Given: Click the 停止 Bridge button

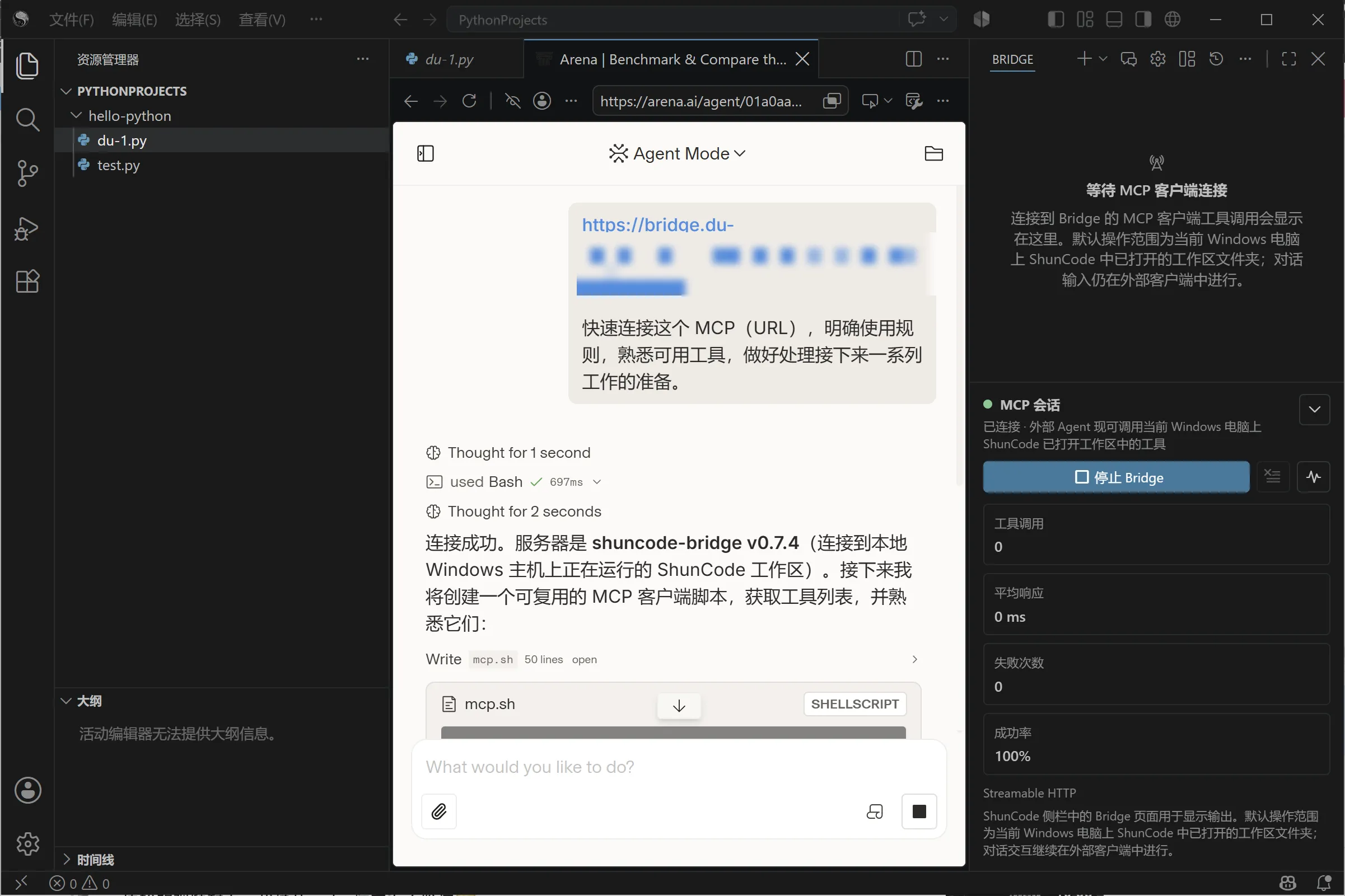Looking at the screenshot, I should click(x=1116, y=477).
